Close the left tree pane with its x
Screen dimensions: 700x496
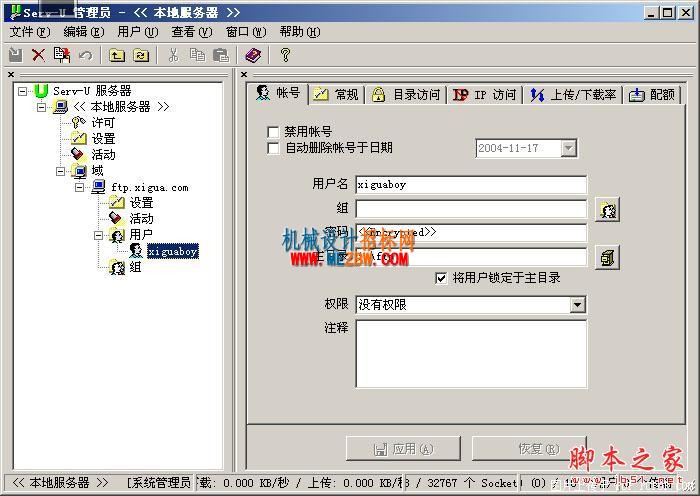click(11, 74)
